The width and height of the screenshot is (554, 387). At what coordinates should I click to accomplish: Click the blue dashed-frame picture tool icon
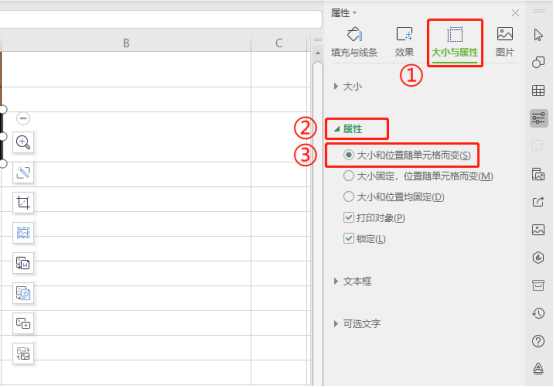coord(23,233)
